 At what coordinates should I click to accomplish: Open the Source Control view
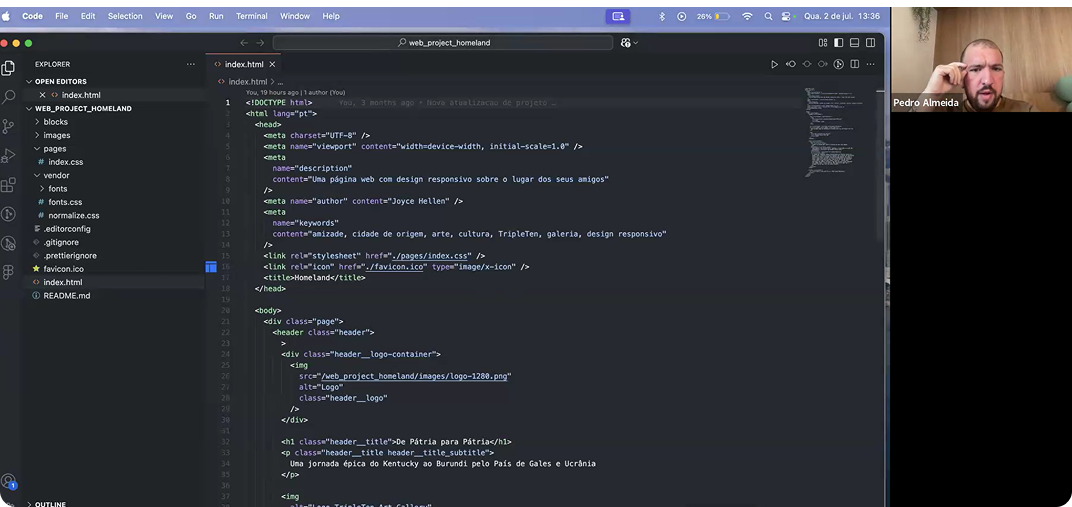click(9, 126)
